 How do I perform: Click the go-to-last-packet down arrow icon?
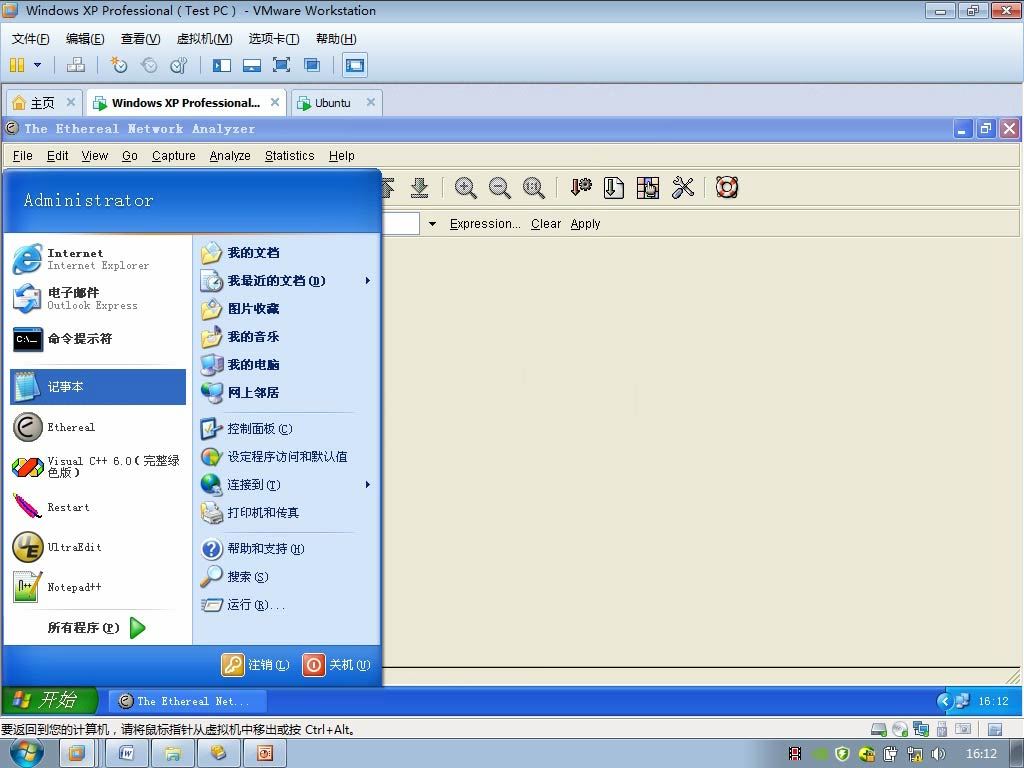pos(419,188)
